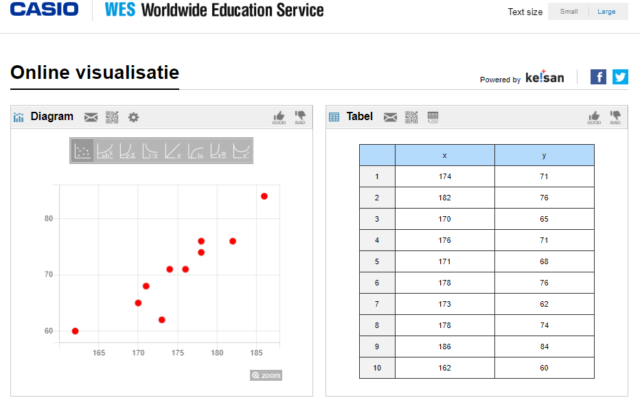
Task: Click the zoom button under the chart
Action: tap(266, 375)
